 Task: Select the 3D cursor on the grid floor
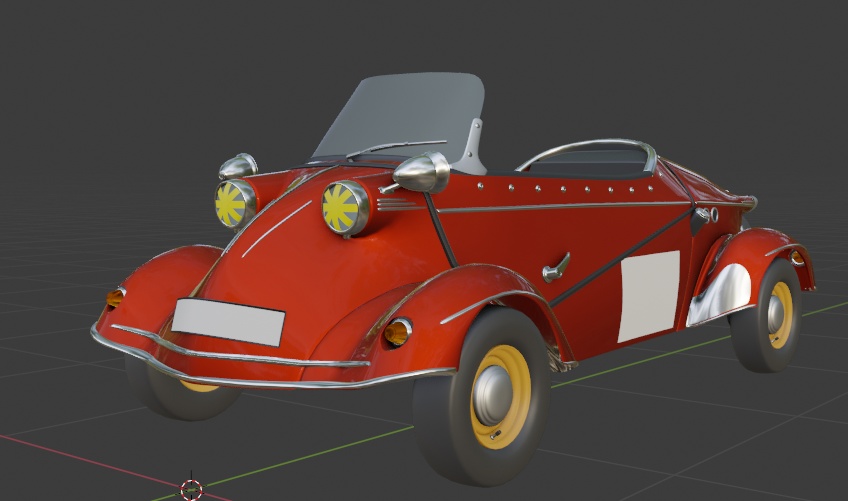pyautogui.click(x=191, y=490)
